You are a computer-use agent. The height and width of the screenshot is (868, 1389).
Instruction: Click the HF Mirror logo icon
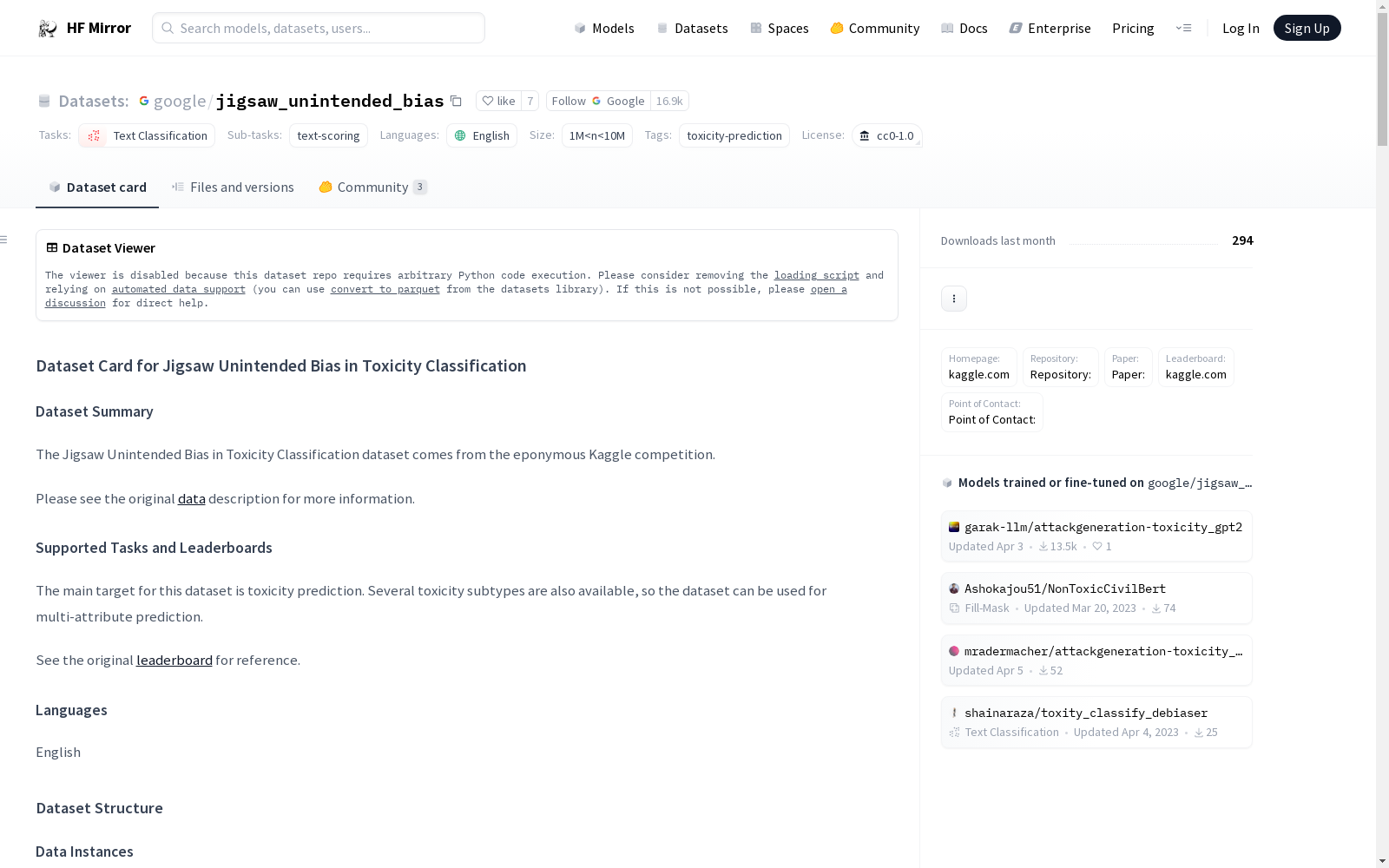pos(48,29)
